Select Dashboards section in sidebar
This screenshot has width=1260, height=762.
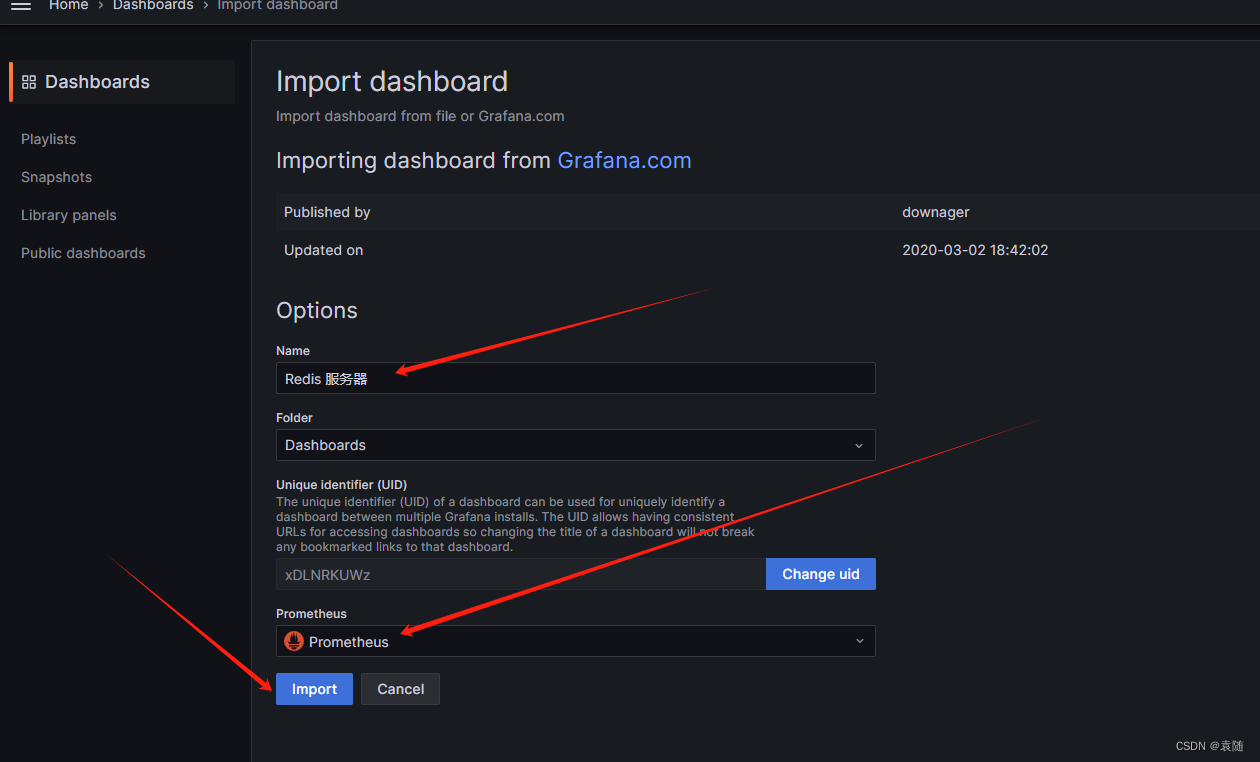coord(122,82)
